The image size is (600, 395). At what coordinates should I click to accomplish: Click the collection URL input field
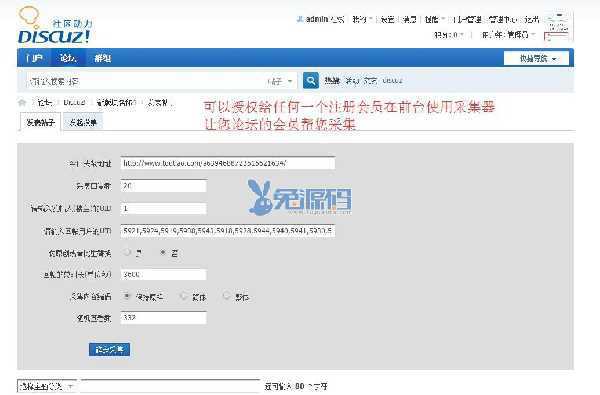[x=228, y=163]
